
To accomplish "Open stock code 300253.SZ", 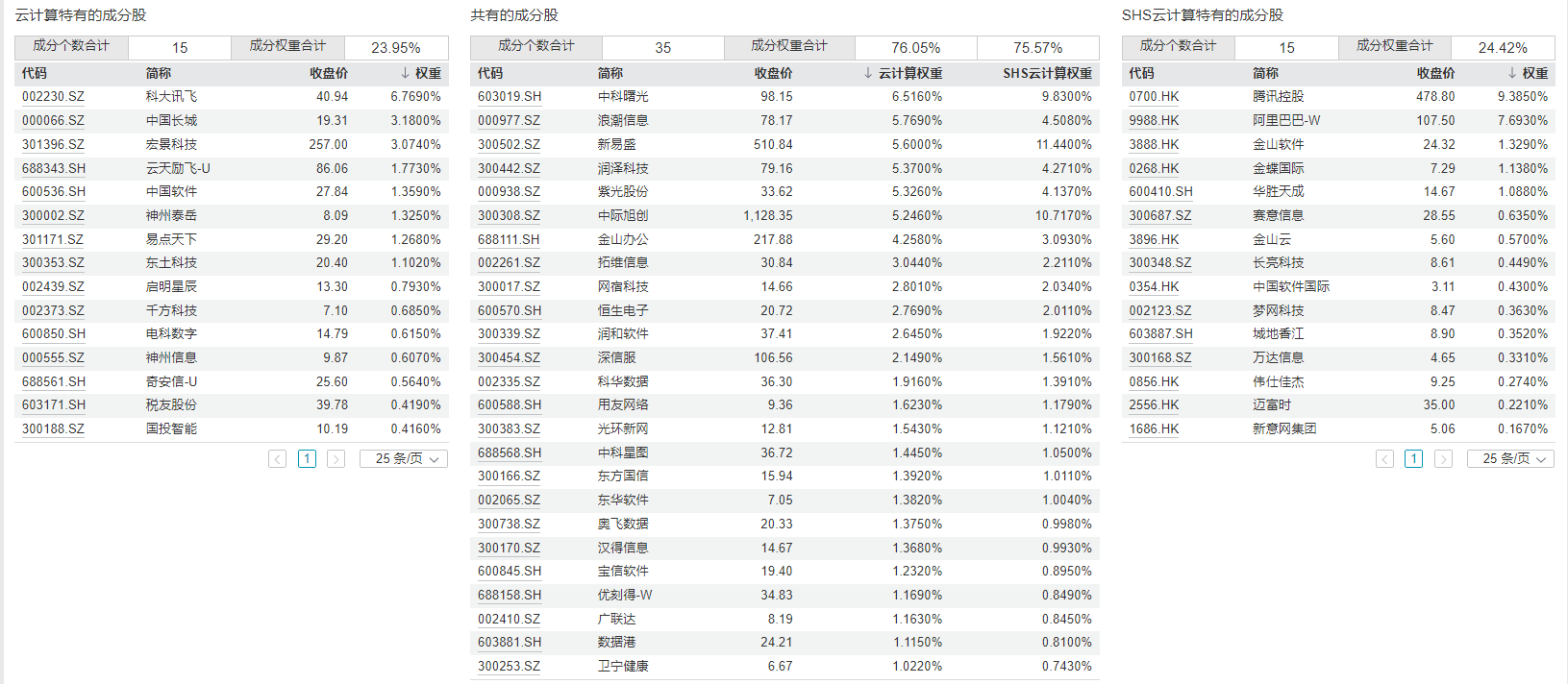I will [509, 666].
